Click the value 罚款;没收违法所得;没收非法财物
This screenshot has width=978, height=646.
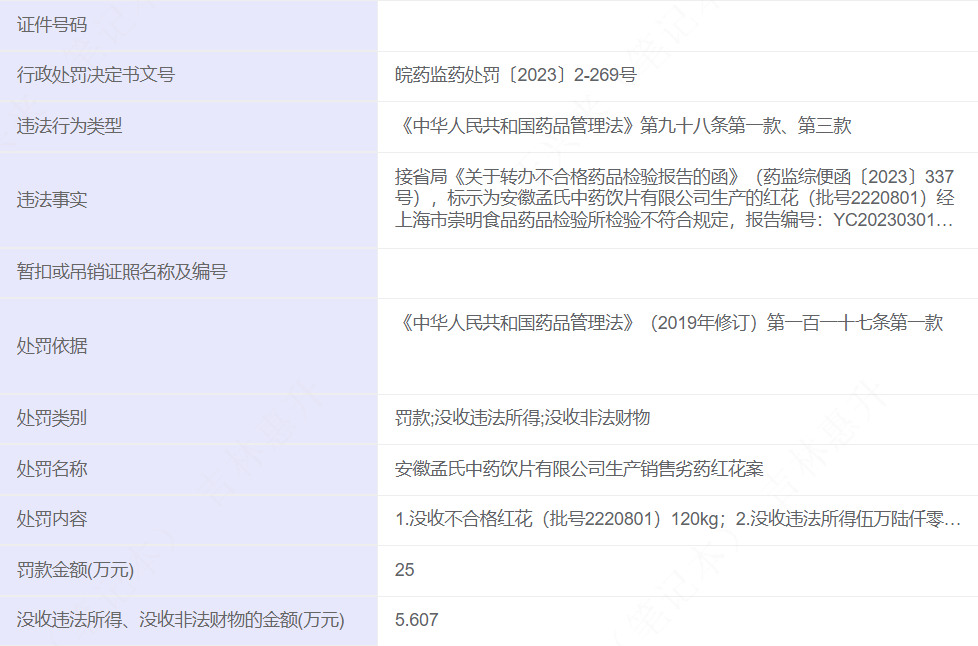click(523, 418)
